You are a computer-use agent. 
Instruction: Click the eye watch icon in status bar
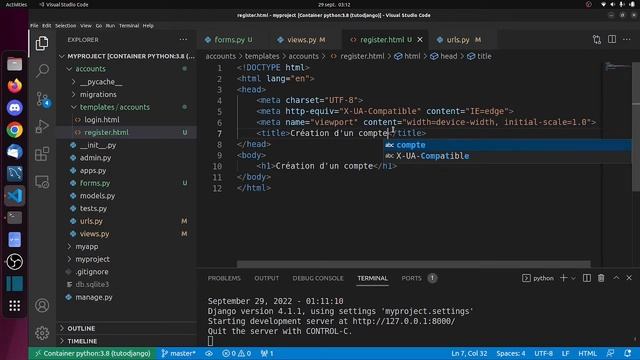(209, 353)
